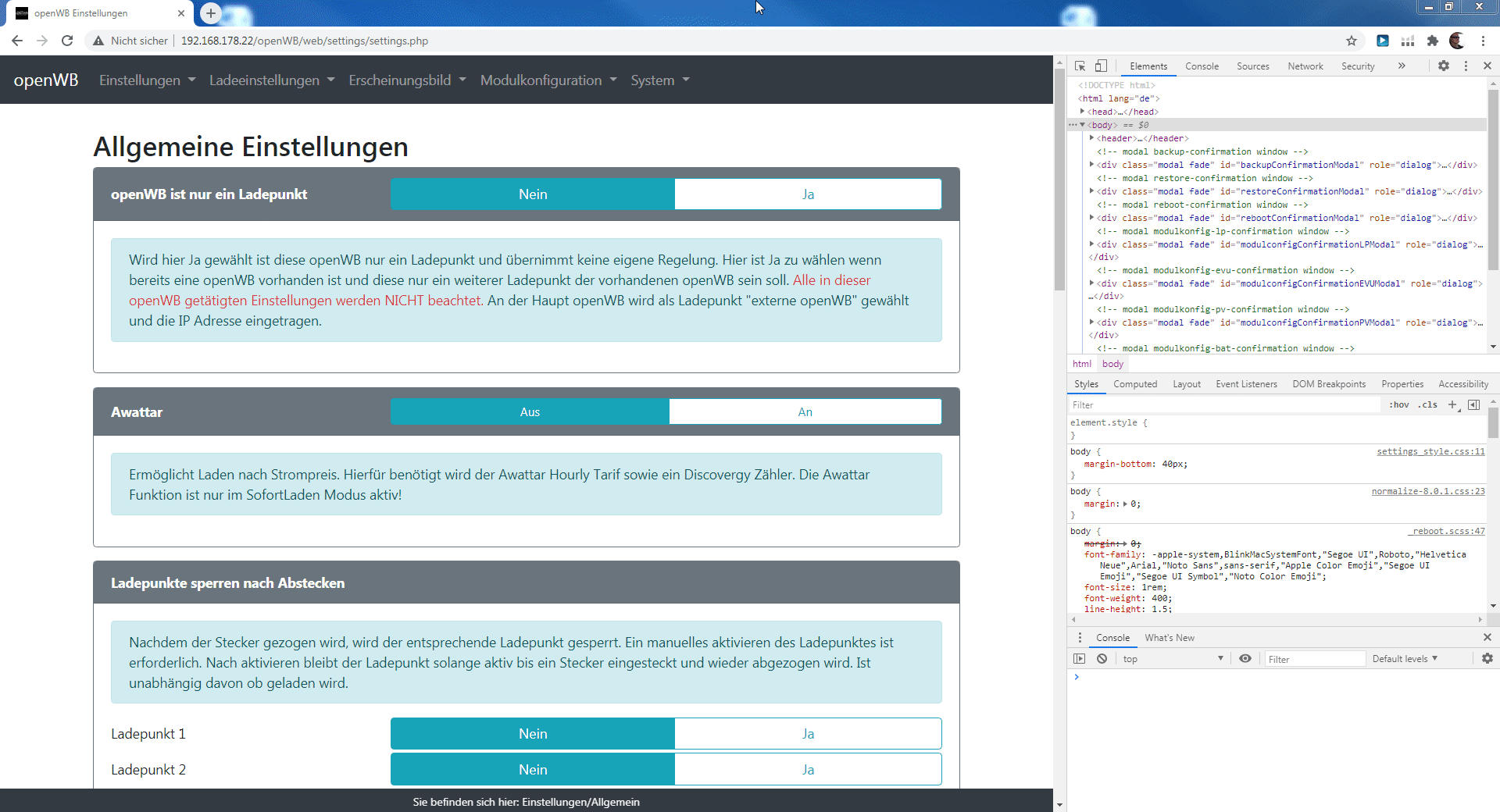Click the console live expression eye icon

(1245, 659)
